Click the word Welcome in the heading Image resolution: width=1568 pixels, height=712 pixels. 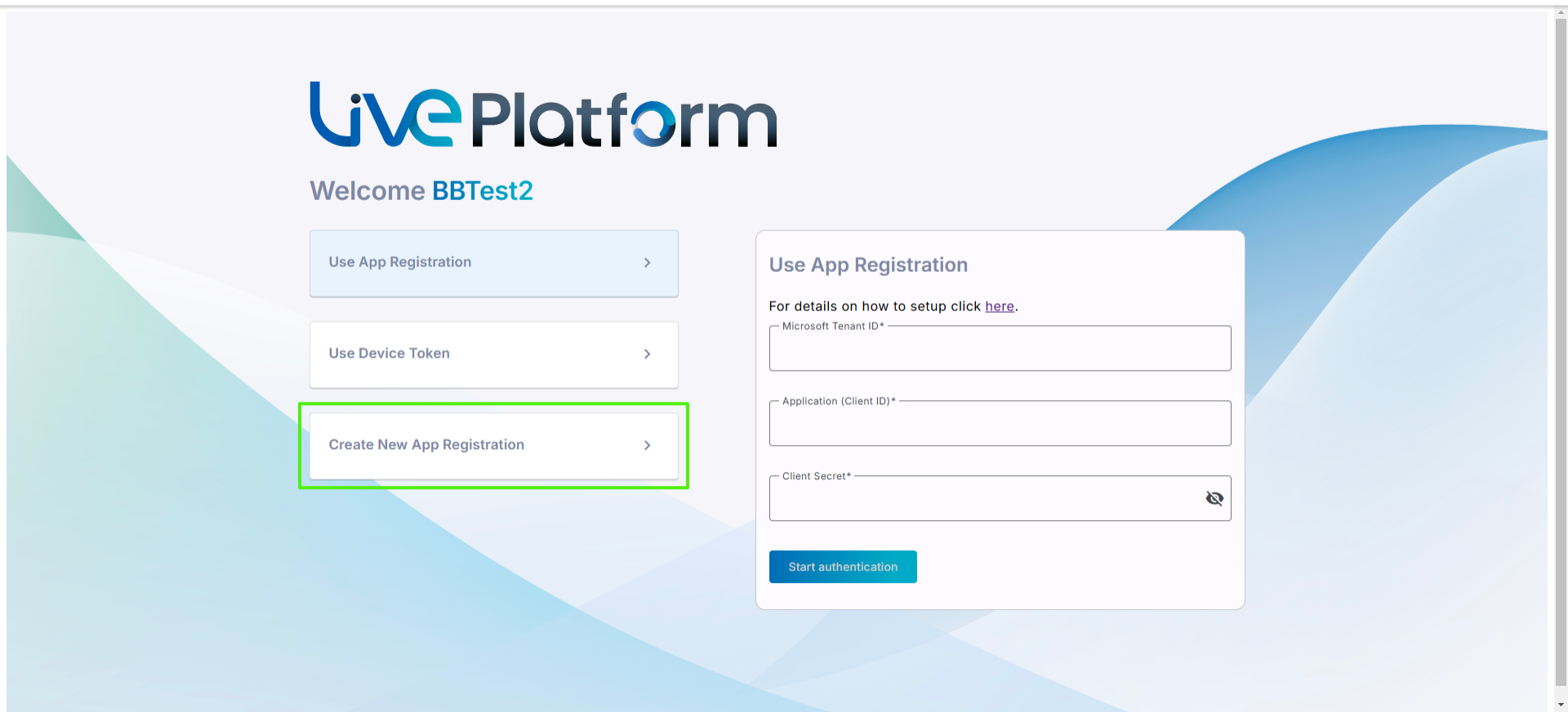coord(367,191)
